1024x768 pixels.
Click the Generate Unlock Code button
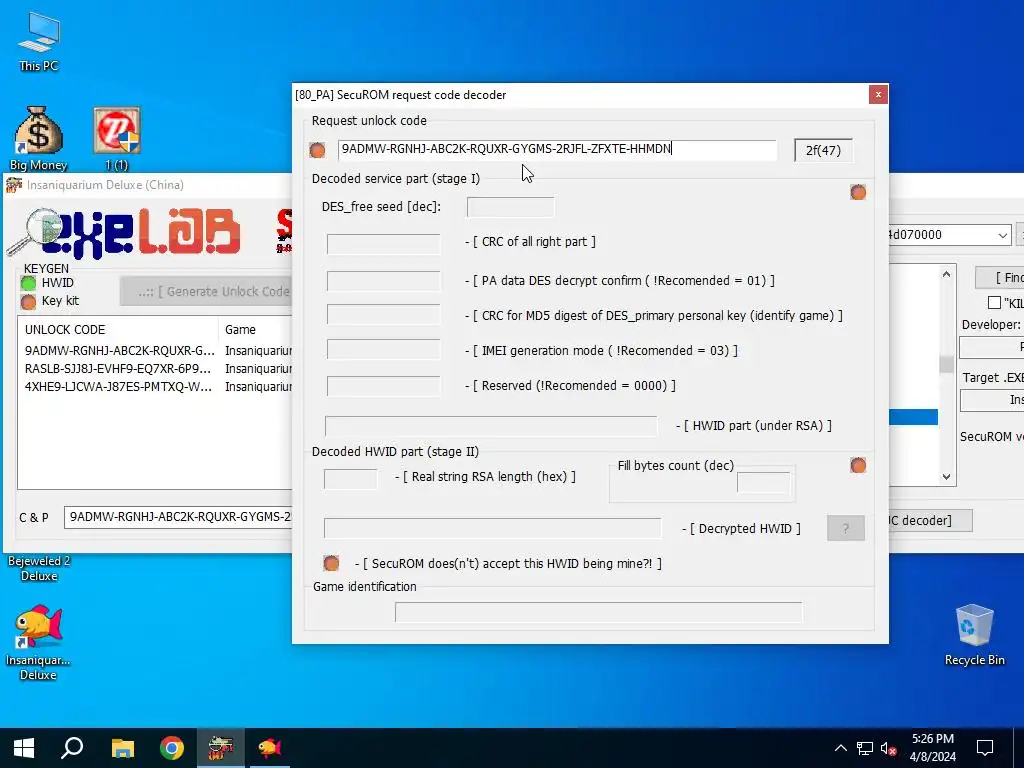(x=206, y=291)
